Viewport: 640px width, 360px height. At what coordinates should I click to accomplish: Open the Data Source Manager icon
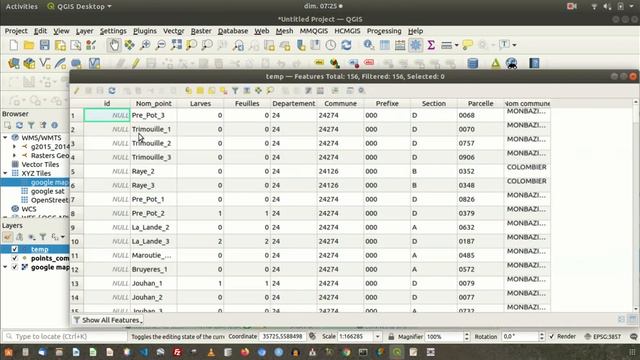[x=13, y=63]
